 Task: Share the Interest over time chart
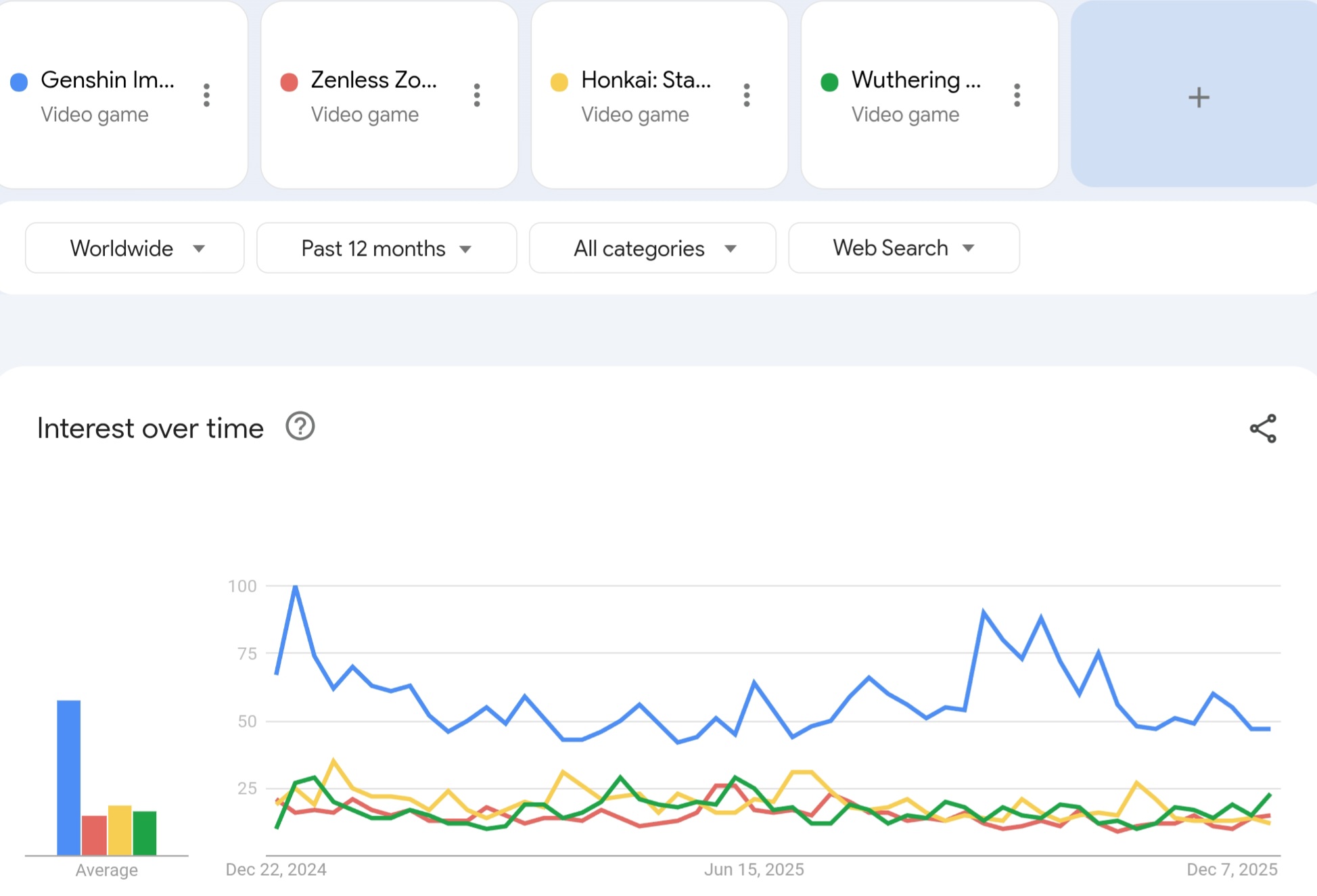coord(1262,429)
